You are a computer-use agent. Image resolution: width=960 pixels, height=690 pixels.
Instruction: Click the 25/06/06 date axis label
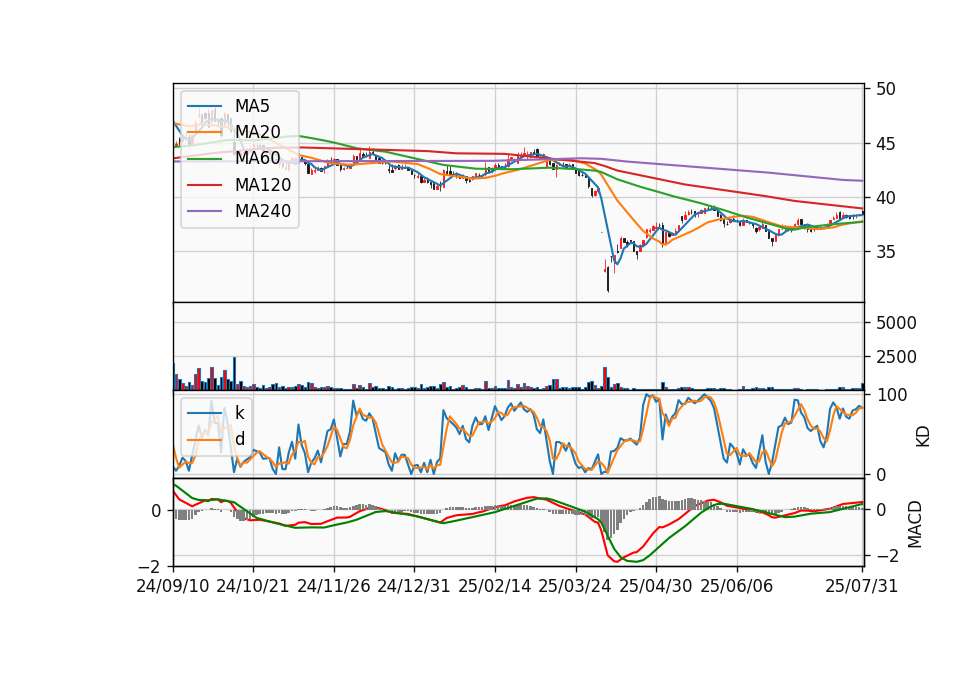pos(737,586)
